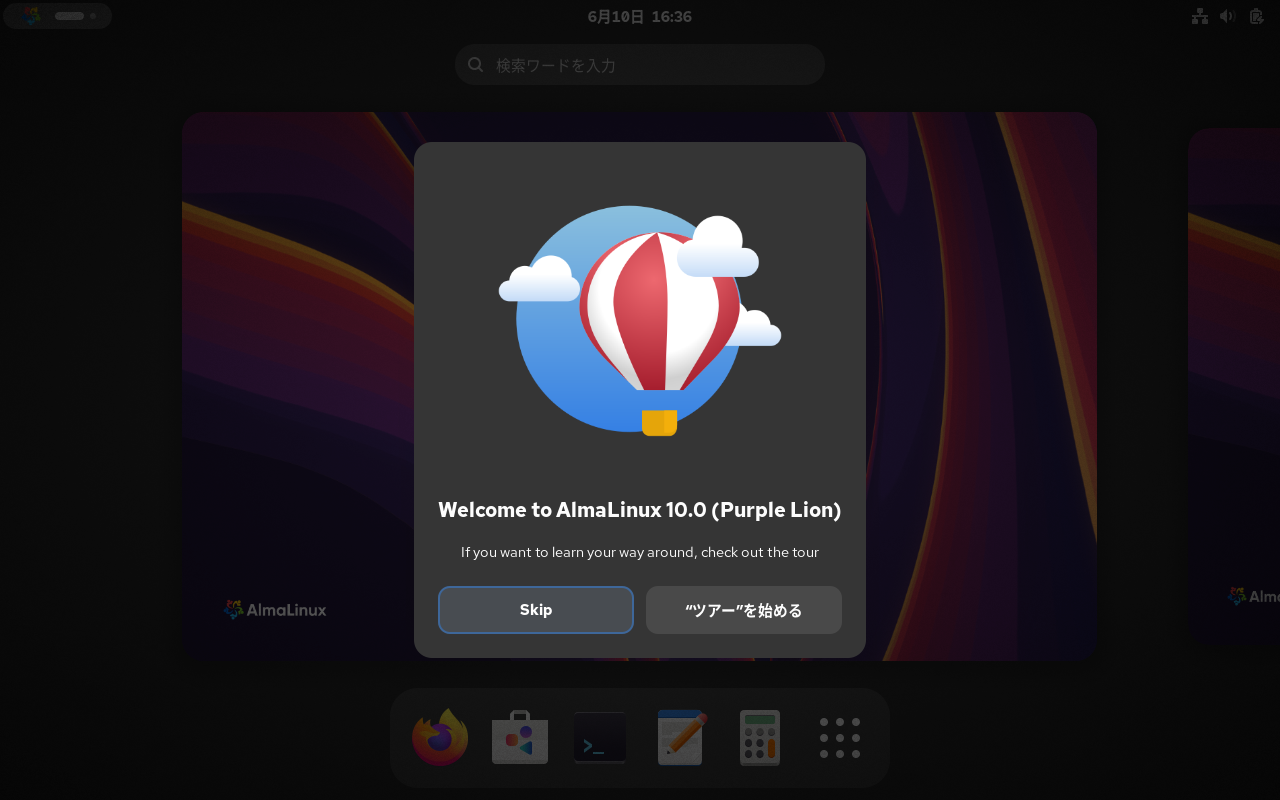Open Firefox from the dock

coord(440,737)
